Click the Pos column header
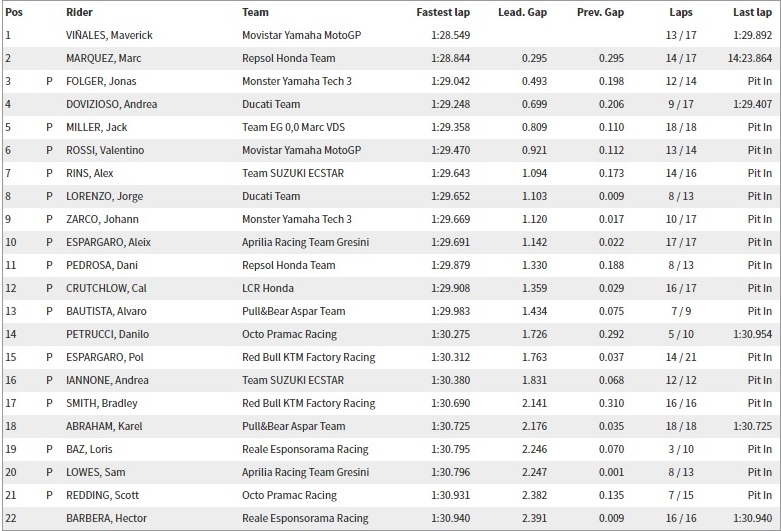The height and width of the screenshot is (531, 781). 14,12
